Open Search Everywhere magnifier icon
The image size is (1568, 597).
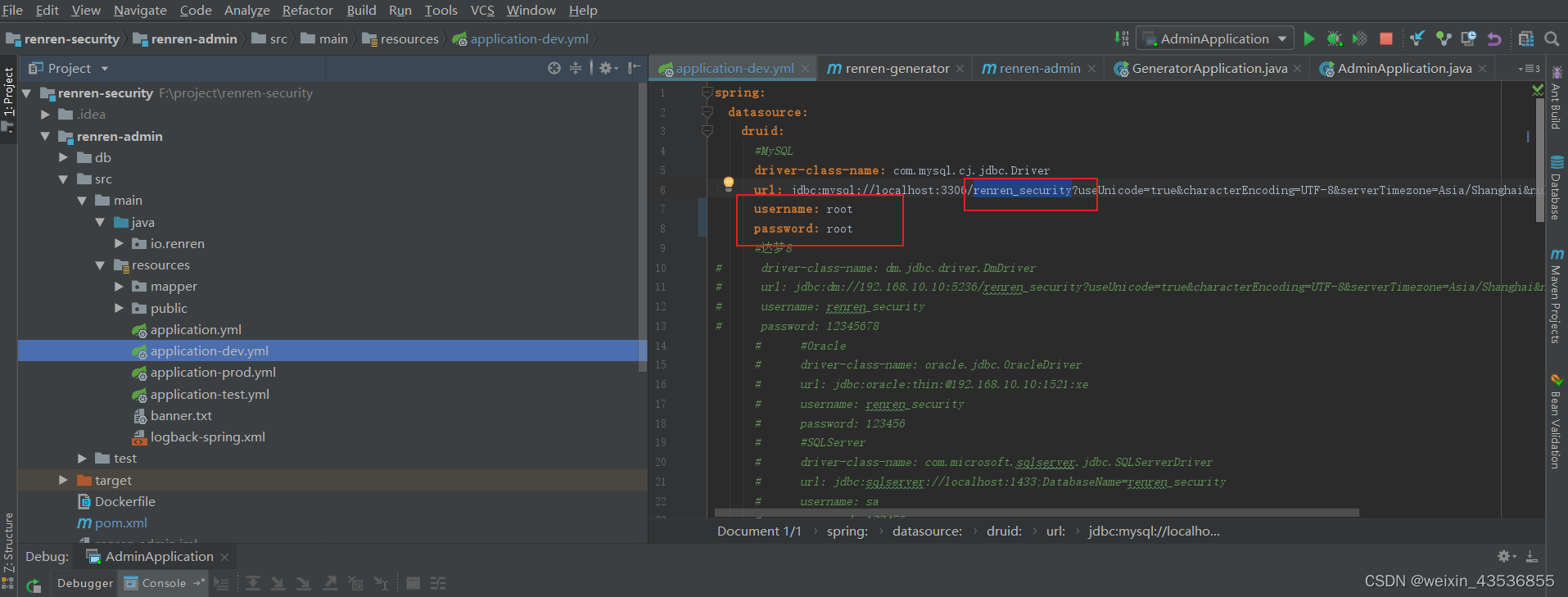(1552, 38)
